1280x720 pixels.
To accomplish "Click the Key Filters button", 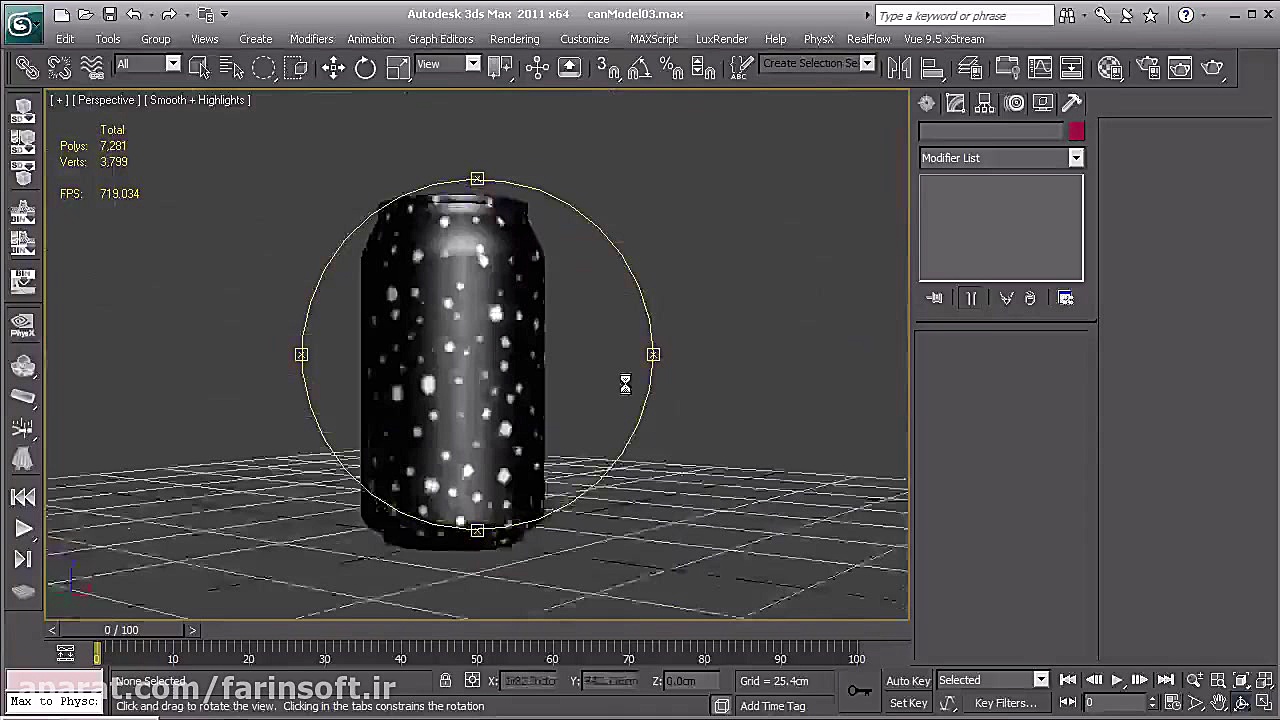I will tap(1005, 703).
